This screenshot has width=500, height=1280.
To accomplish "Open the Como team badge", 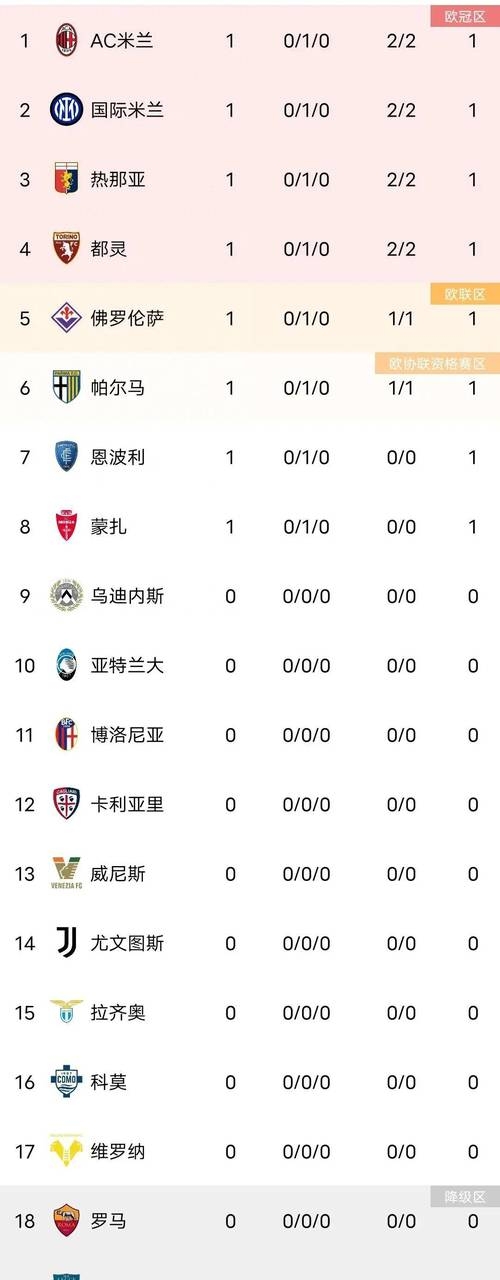I will [x=66, y=1081].
